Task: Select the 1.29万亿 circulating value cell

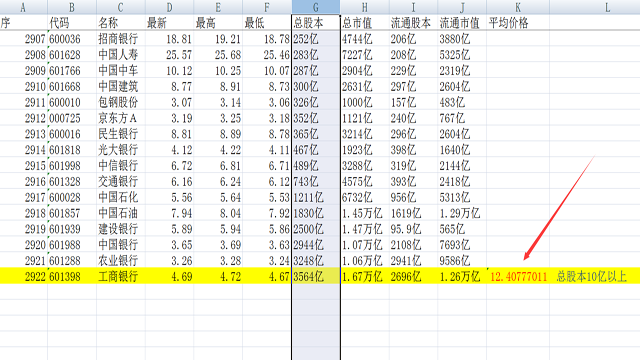Action: click(x=462, y=213)
